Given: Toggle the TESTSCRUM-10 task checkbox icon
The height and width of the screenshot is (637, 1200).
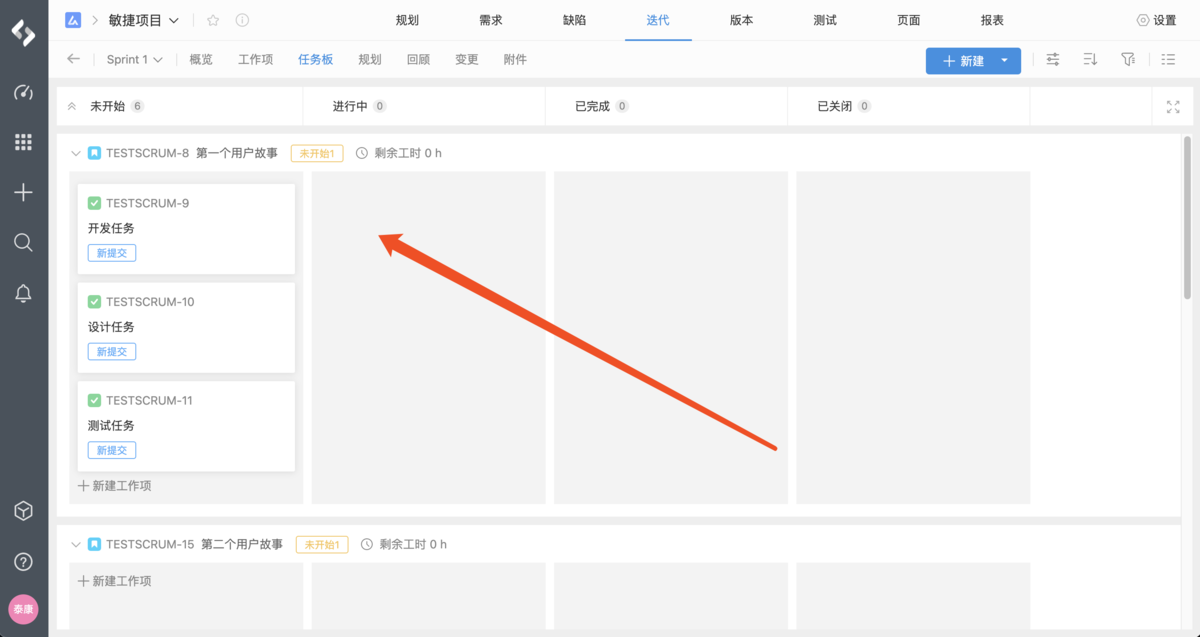Looking at the screenshot, I should point(95,302).
